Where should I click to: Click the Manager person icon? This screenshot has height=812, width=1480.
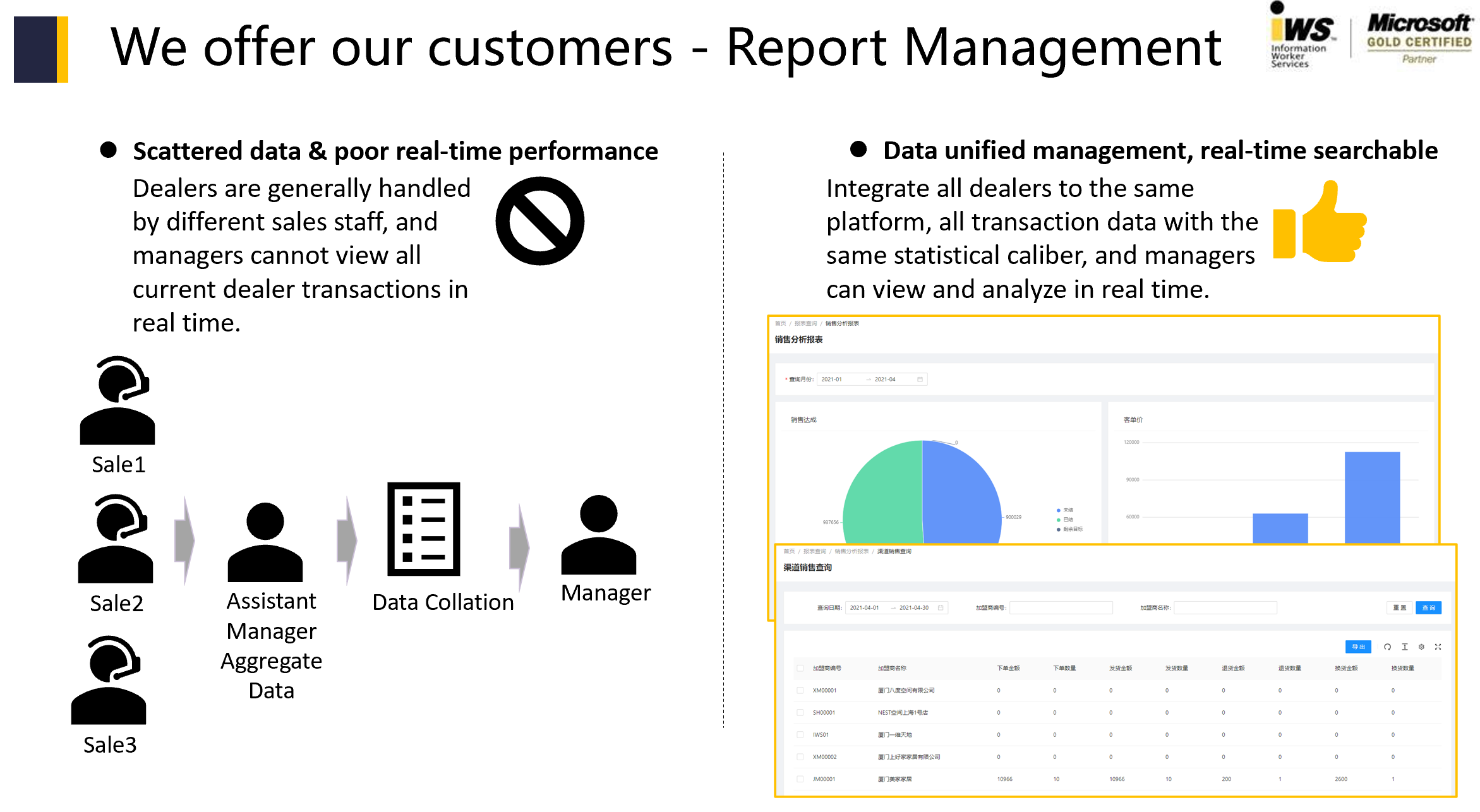pyautogui.click(x=599, y=535)
